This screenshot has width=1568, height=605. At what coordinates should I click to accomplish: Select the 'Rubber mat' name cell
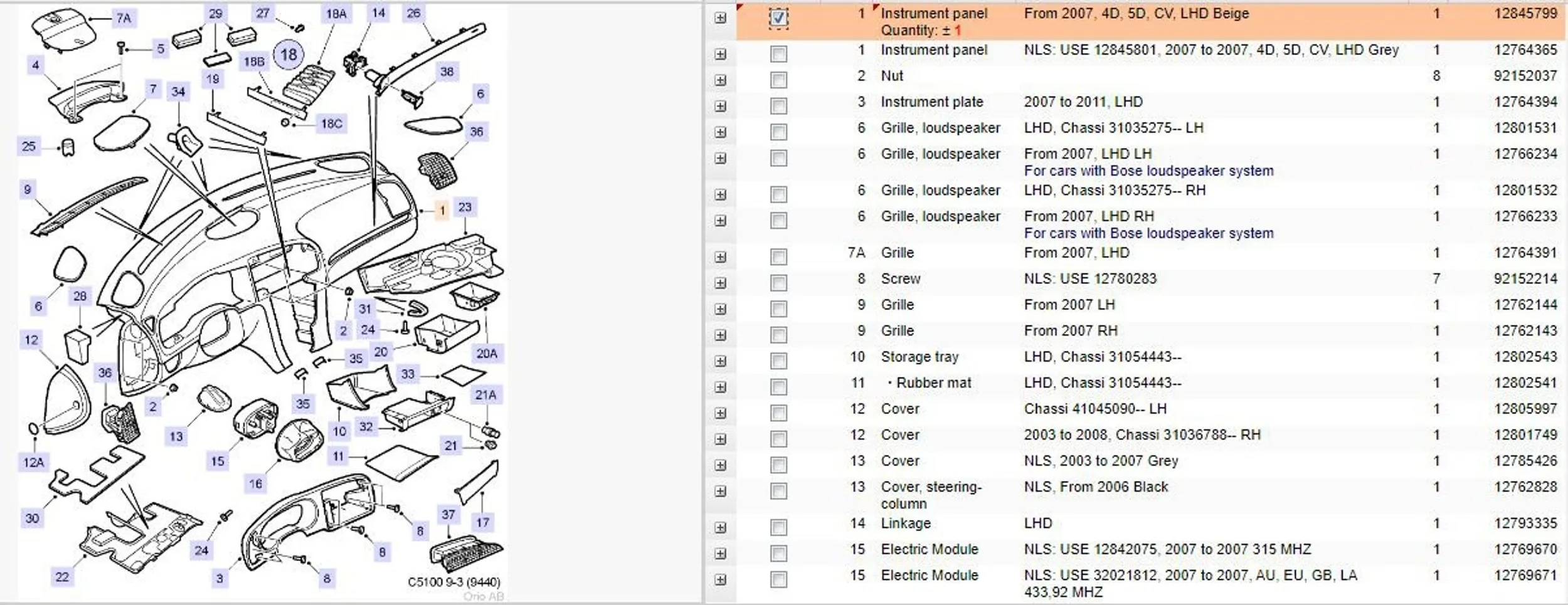934,382
